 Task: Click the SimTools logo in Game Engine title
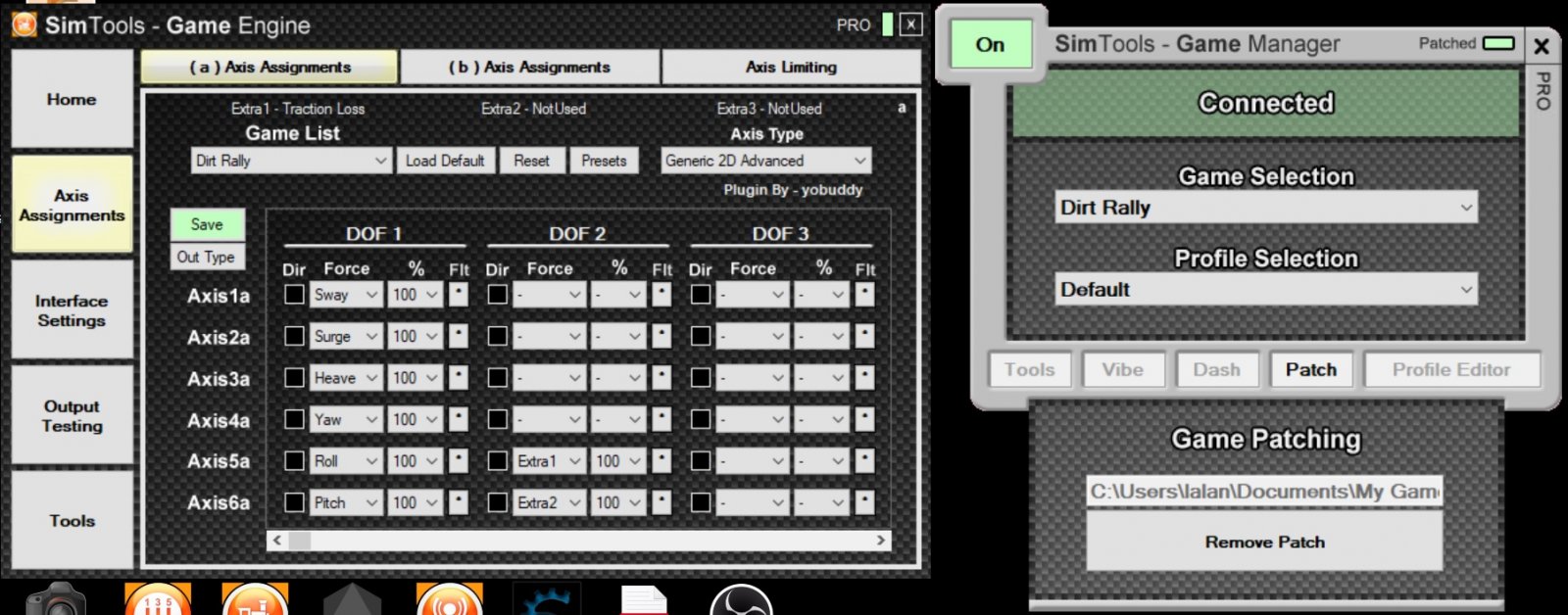[24, 24]
